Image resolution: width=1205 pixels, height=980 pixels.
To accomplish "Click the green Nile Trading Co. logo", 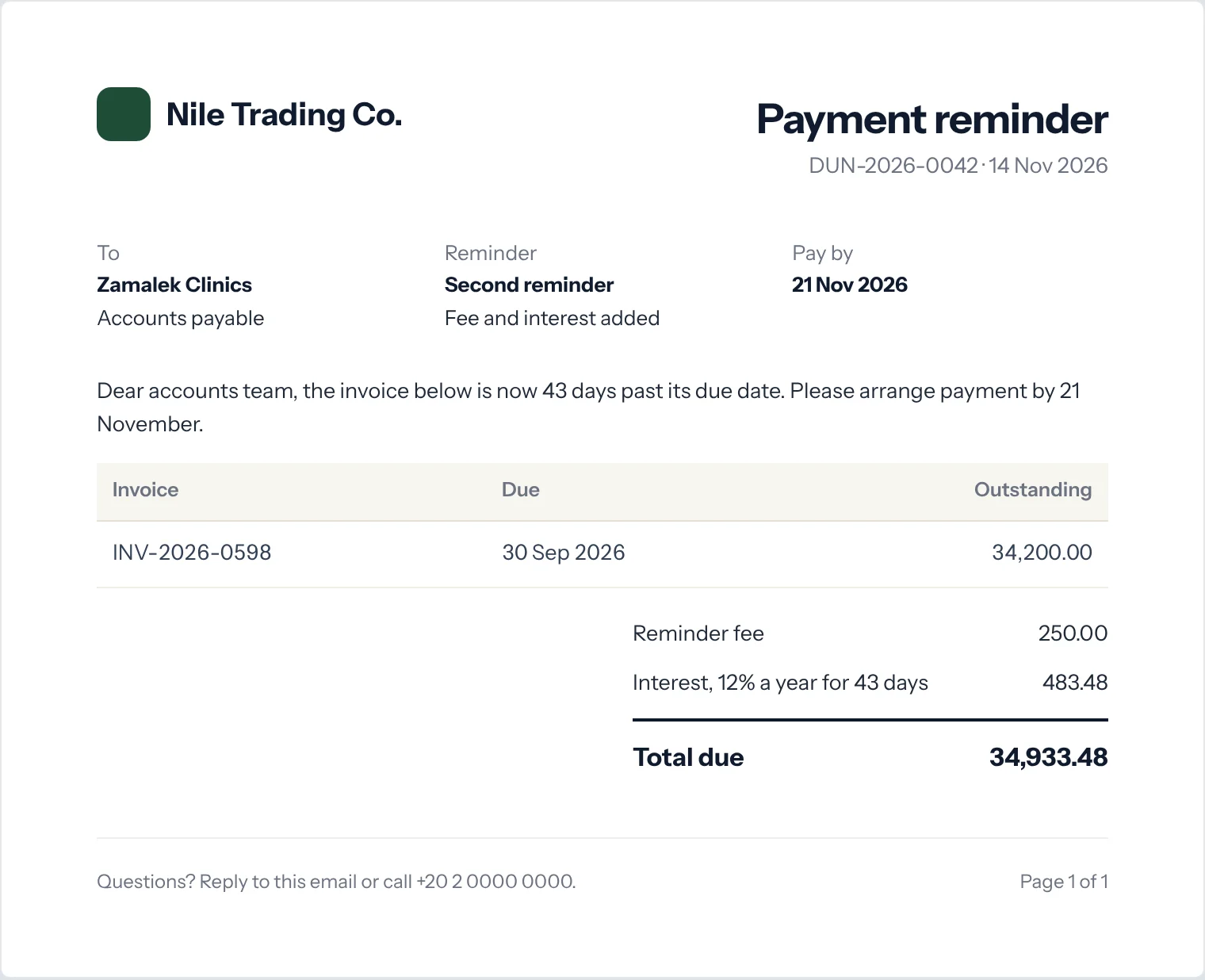I will point(124,114).
